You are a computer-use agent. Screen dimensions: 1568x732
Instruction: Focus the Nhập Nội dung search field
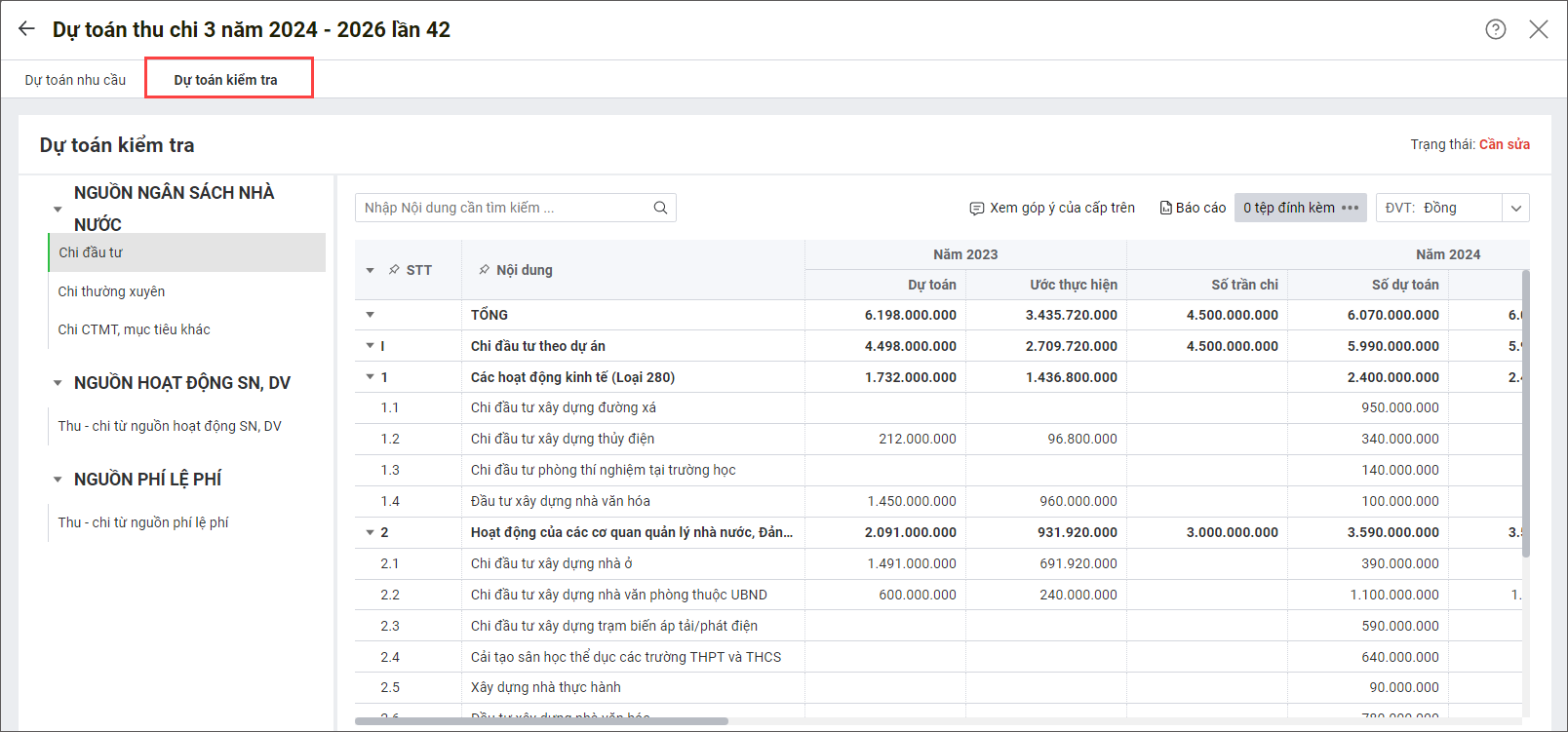tap(502, 208)
